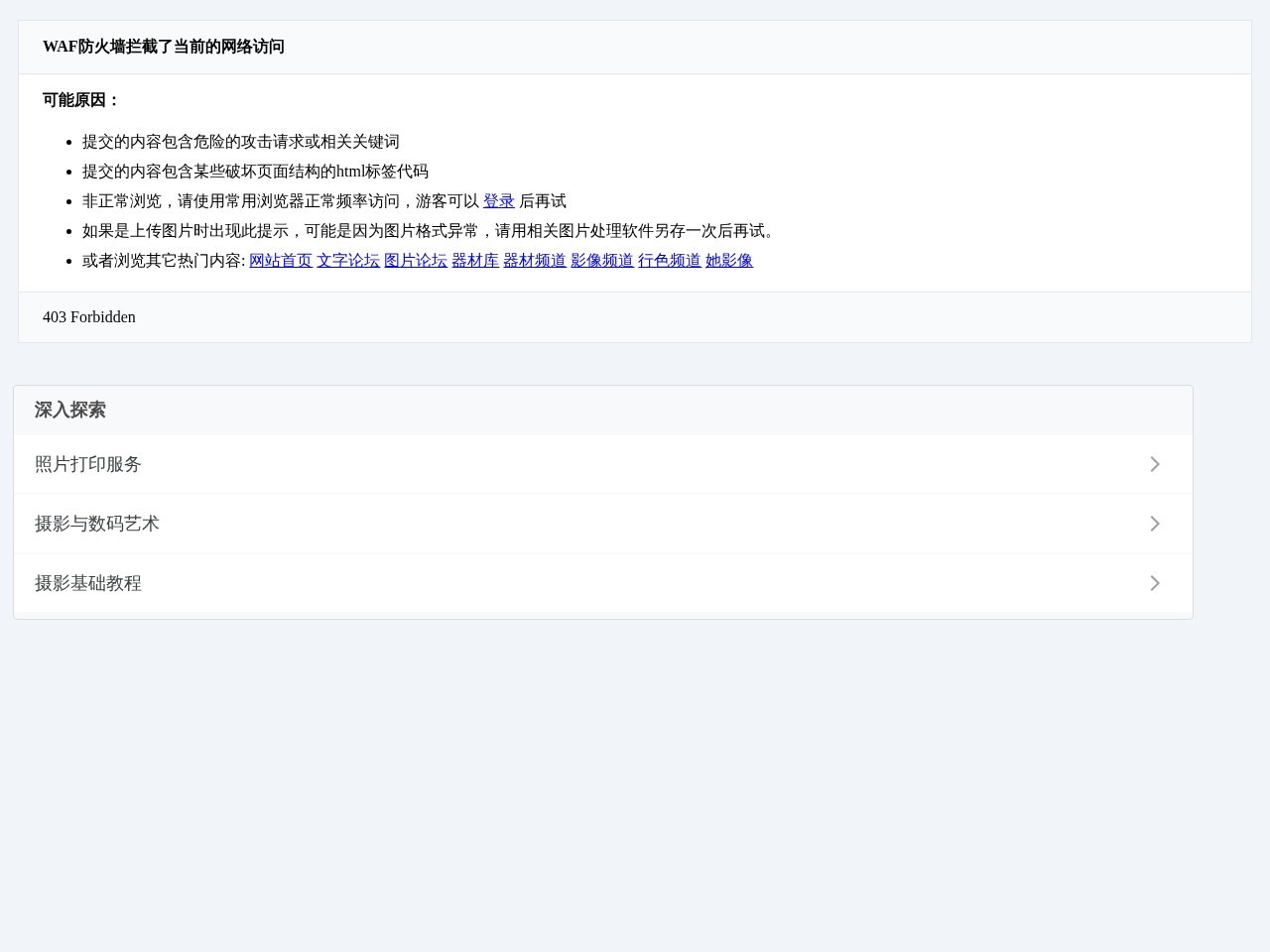1270x952 pixels.
Task: Click the 可能原因 label
Action: click(81, 100)
